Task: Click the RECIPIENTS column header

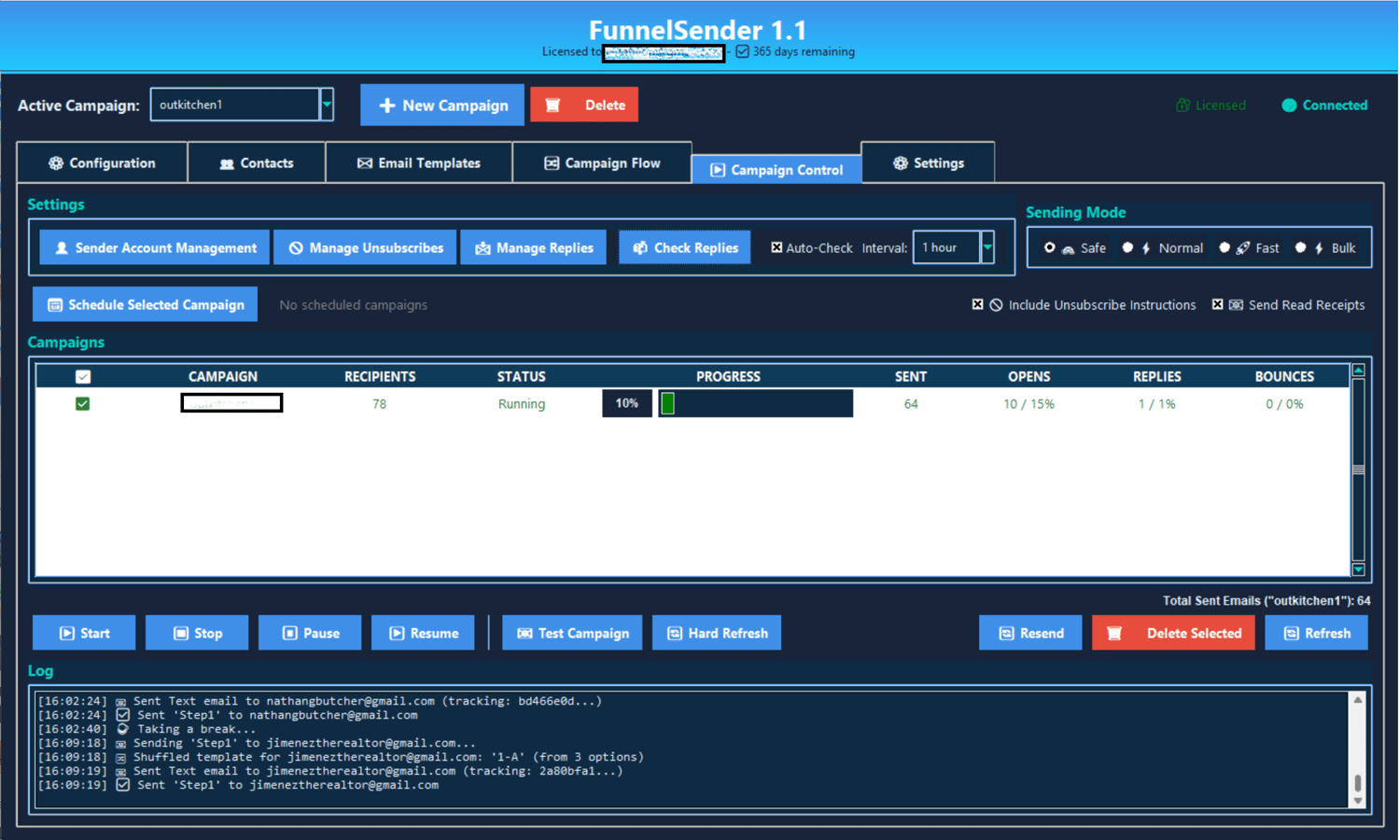Action: (x=380, y=377)
